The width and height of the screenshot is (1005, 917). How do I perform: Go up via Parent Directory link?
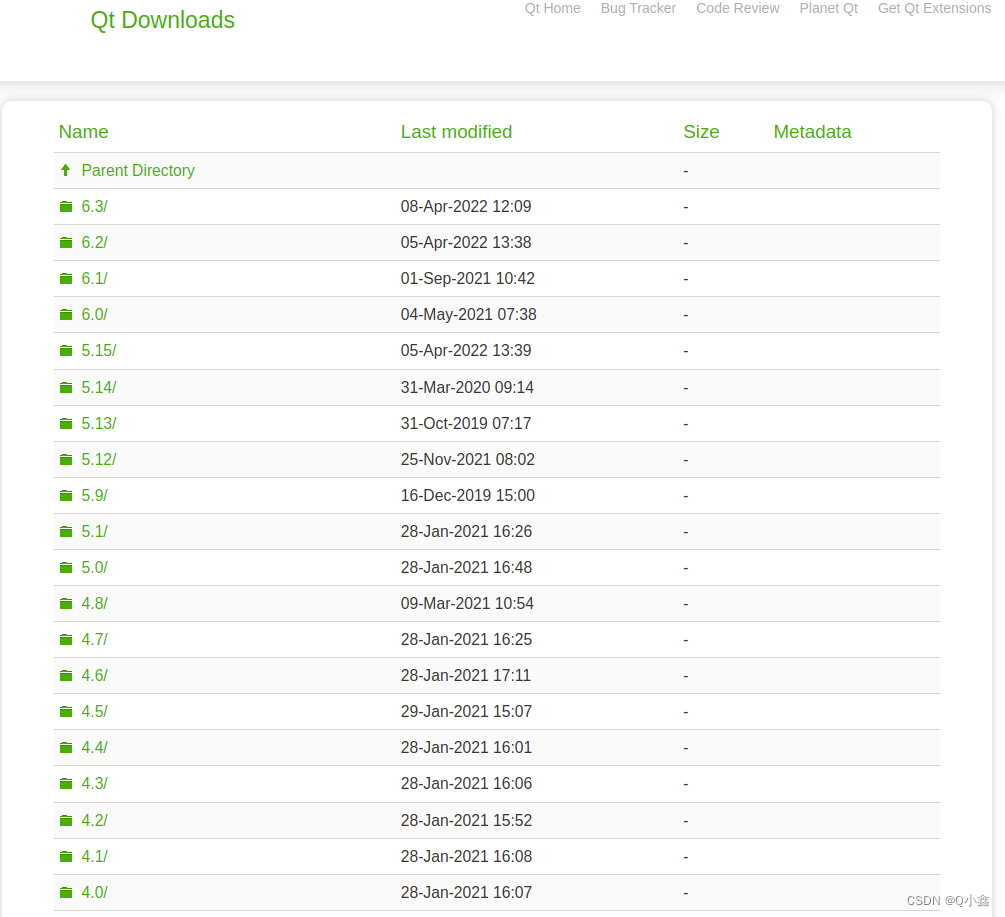(138, 170)
